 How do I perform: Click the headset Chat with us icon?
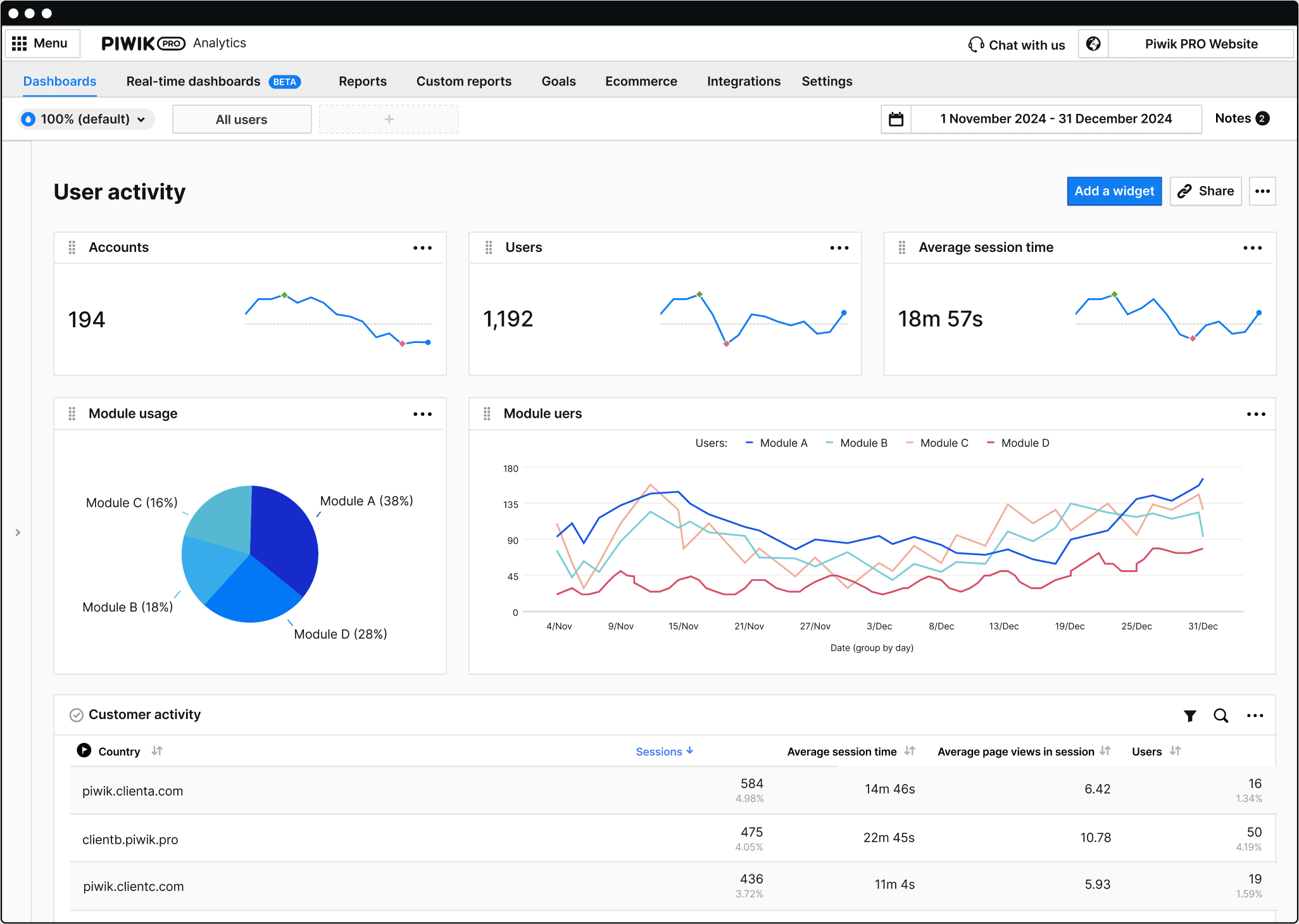click(976, 44)
